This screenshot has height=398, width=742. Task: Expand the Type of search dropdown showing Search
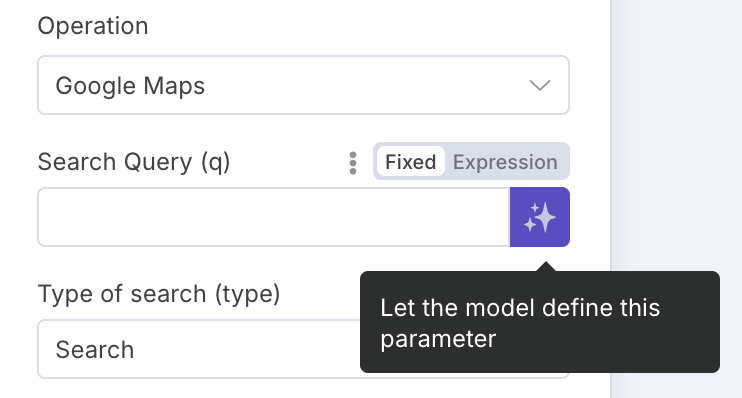[x=199, y=349]
